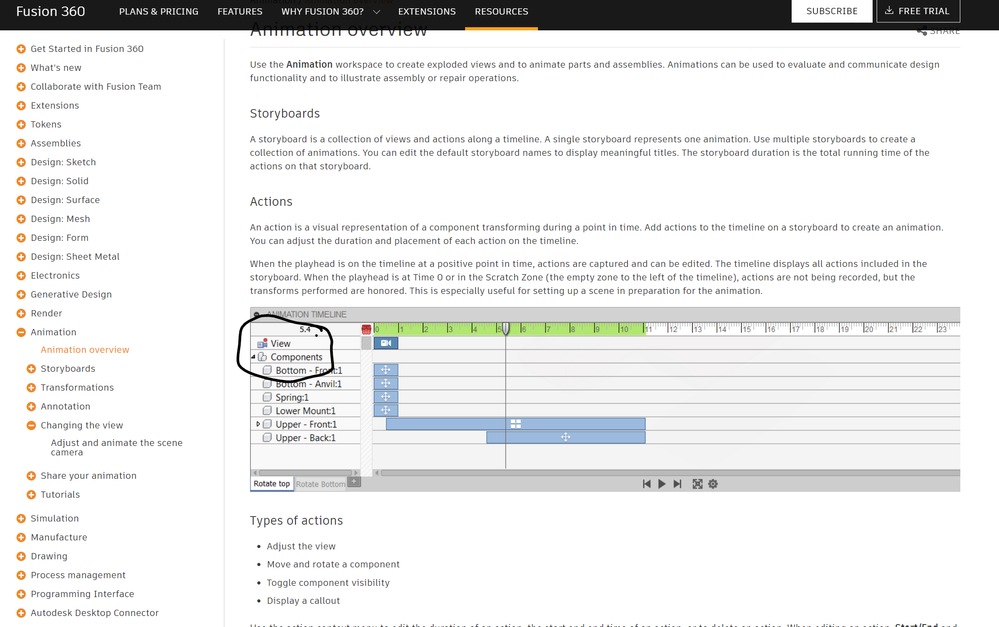
Task: Expand the Design: Sketch section
Action: (x=21, y=162)
